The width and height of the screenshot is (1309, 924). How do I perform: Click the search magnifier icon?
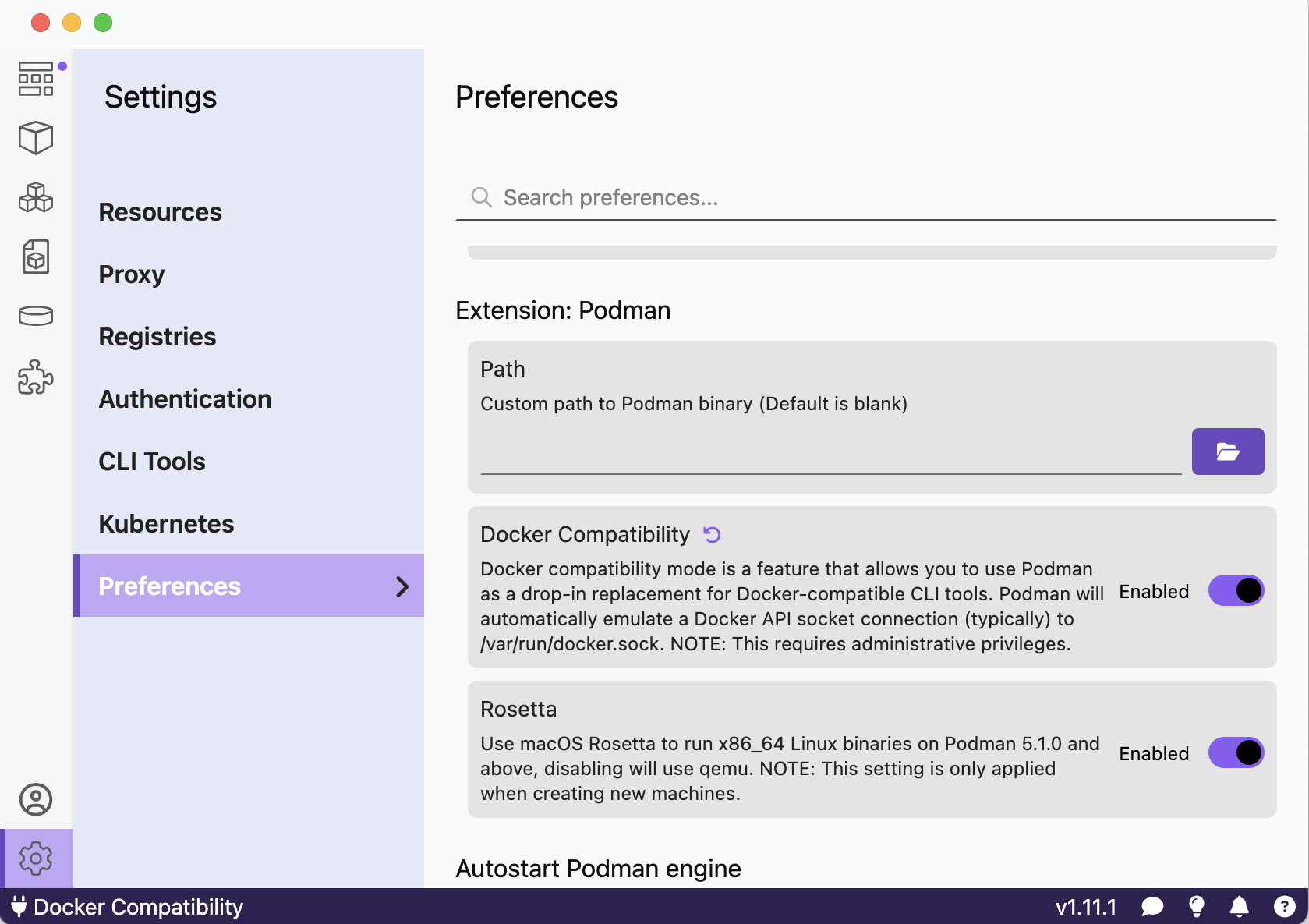click(x=482, y=197)
